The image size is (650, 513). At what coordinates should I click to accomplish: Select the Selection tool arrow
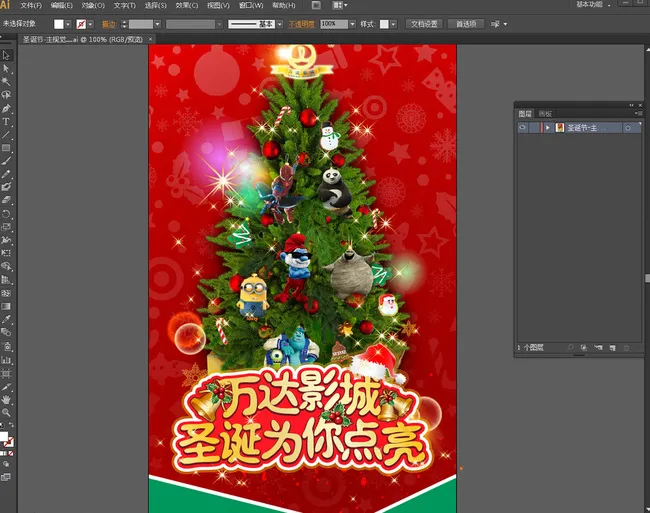coord(6,55)
